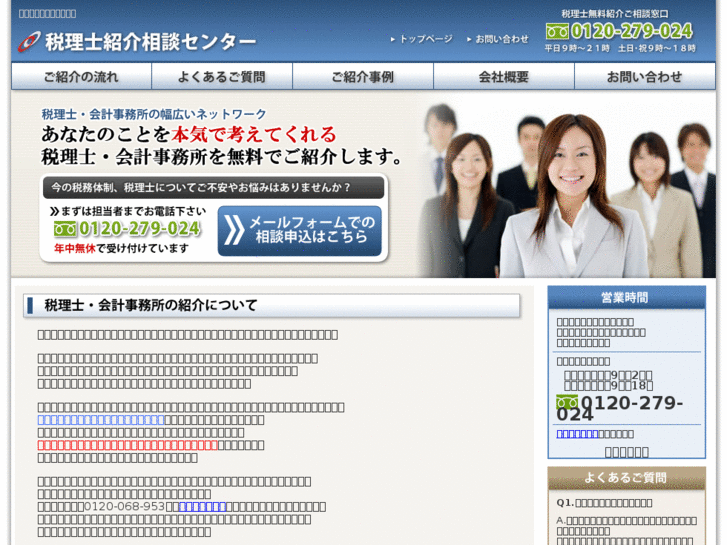Click the 税理士無料紹介ご相談窓口 header label
The width and height of the screenshot is (727, 545).
coord(615,14)
